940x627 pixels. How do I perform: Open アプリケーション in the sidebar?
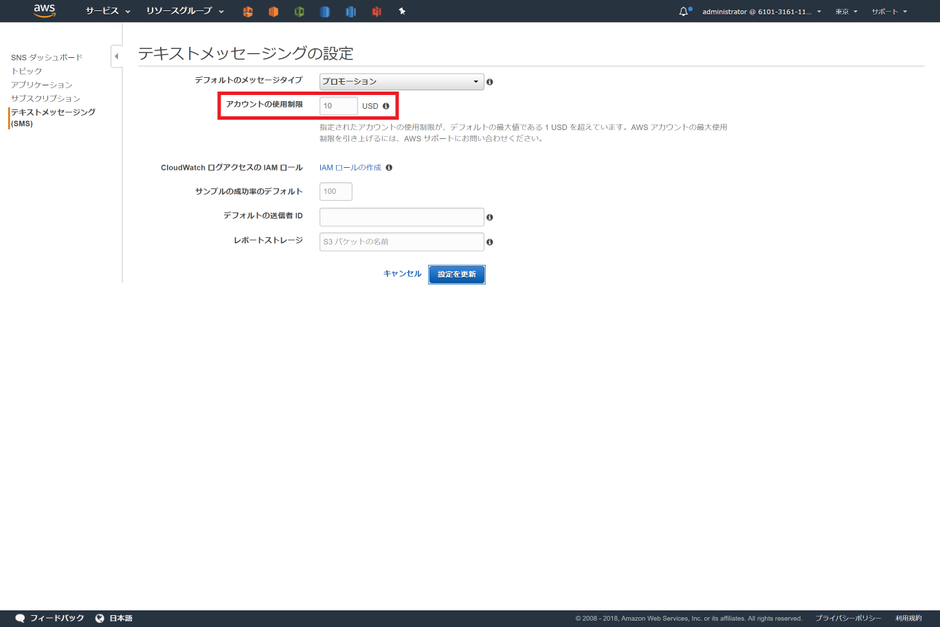click(41, 85)
